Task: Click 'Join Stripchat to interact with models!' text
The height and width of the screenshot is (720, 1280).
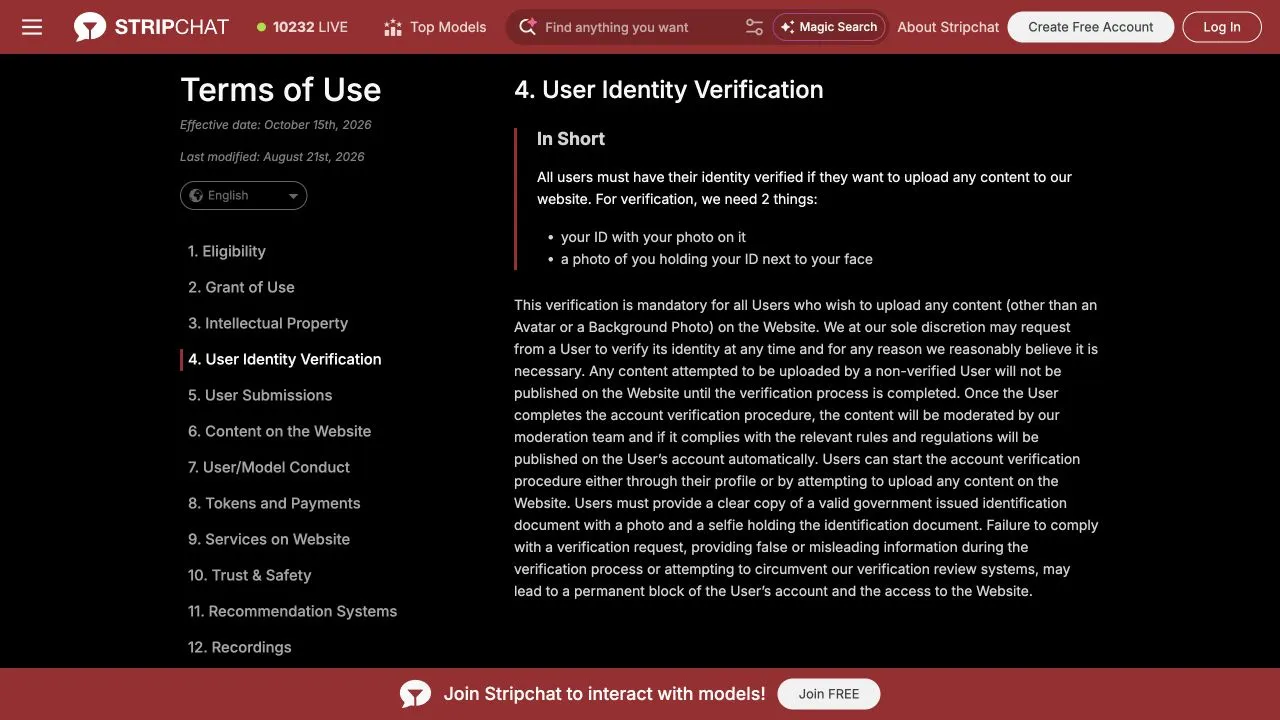Action: pos(604,694)
